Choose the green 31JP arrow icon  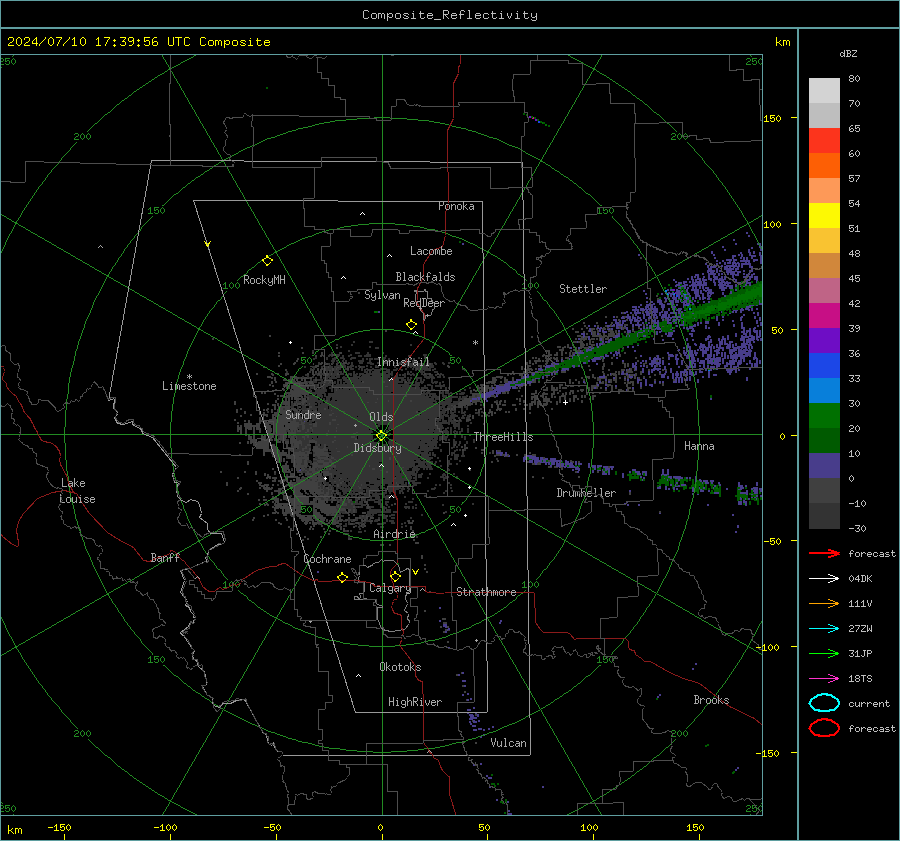824,653
